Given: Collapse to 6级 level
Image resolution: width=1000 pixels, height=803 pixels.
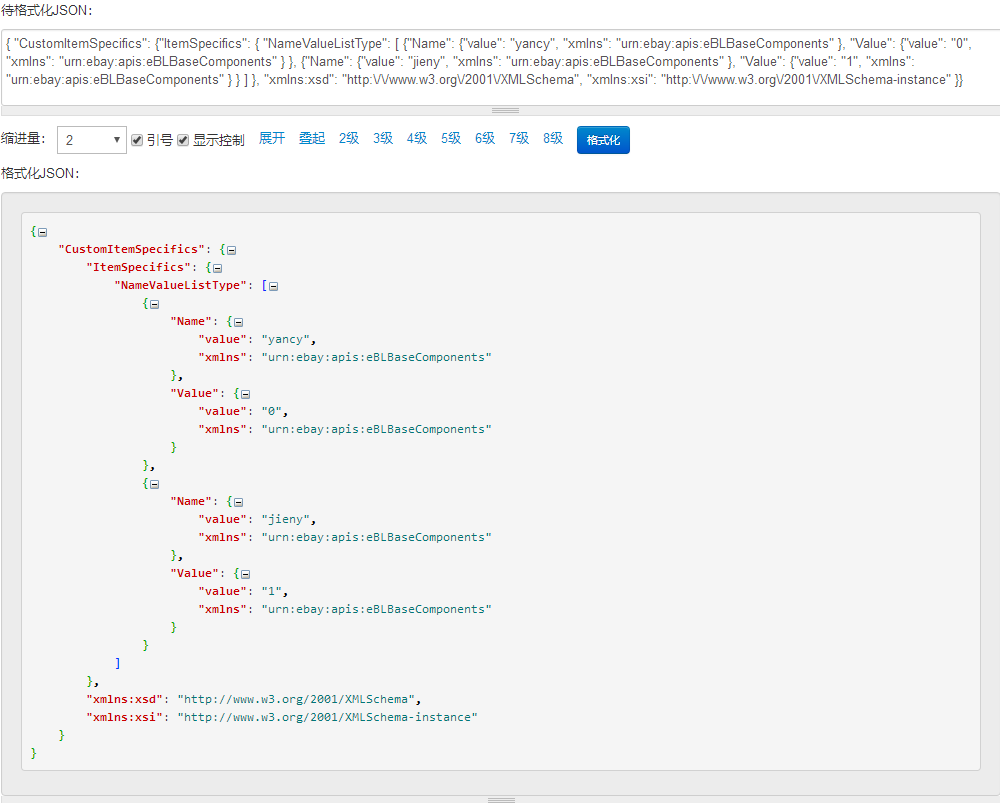Looking at the screenshot, I should 485,138.
